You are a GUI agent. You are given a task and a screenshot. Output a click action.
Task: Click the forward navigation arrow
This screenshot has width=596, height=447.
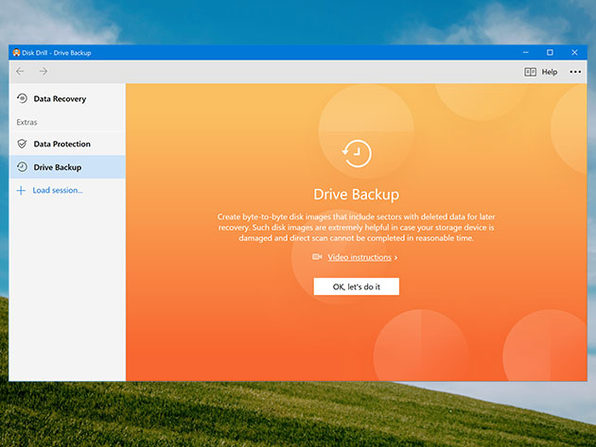tap(43, 71)
